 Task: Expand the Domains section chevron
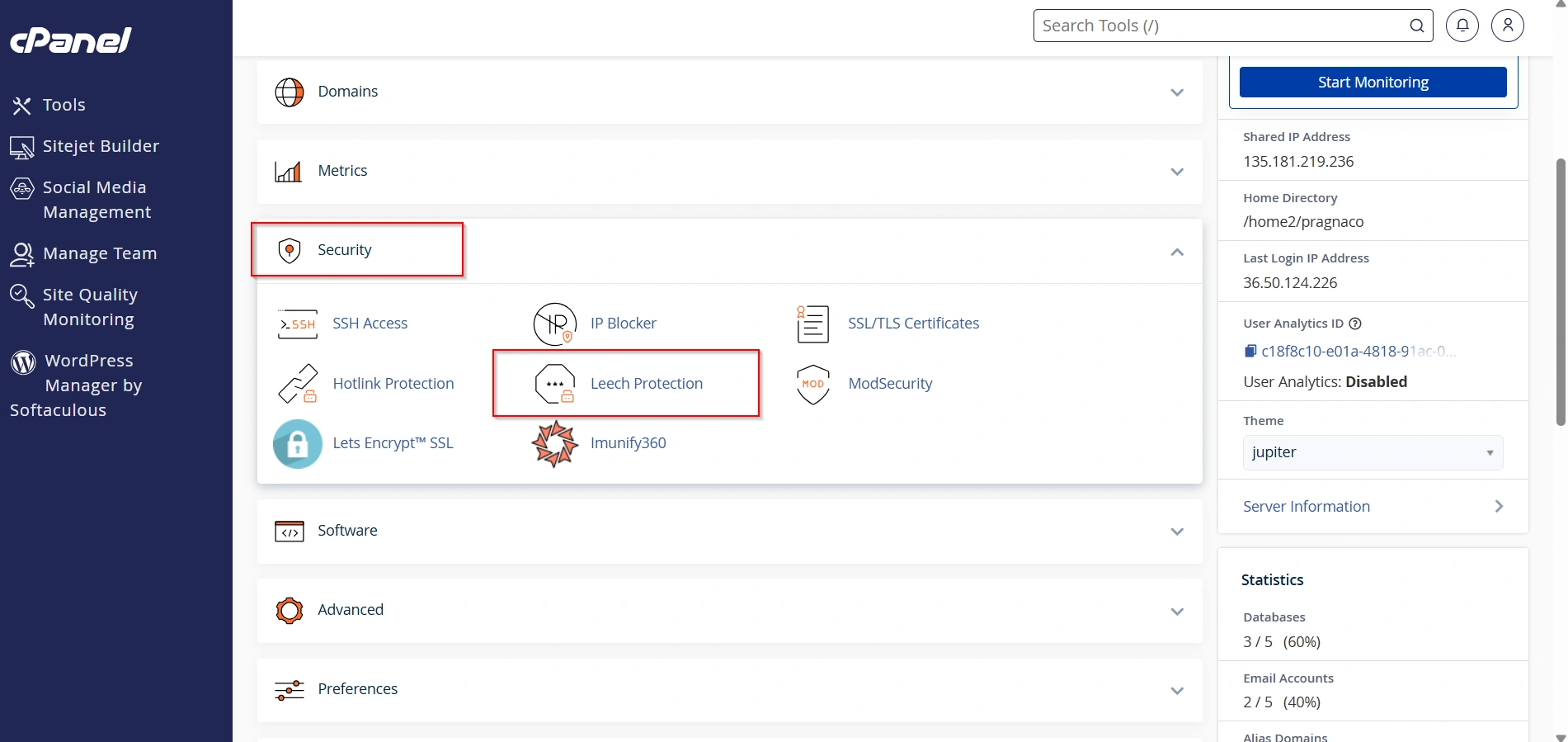coord(1177,92)
